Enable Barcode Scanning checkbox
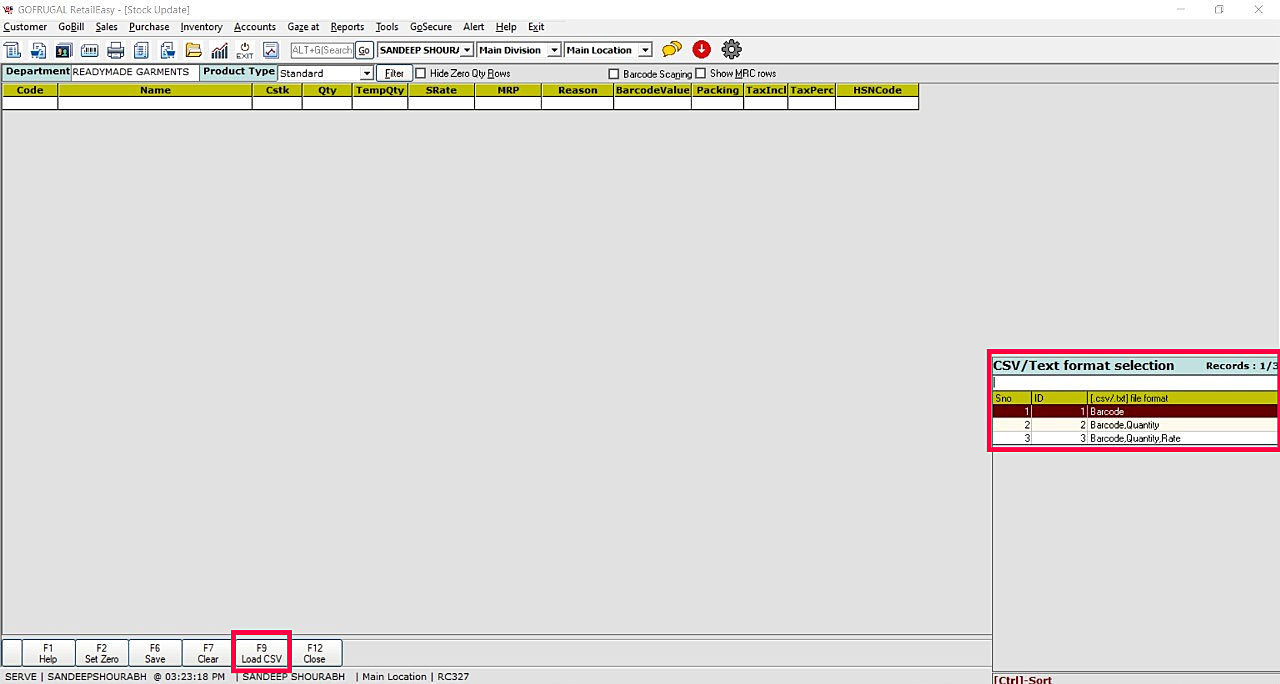 coord(614,74)
